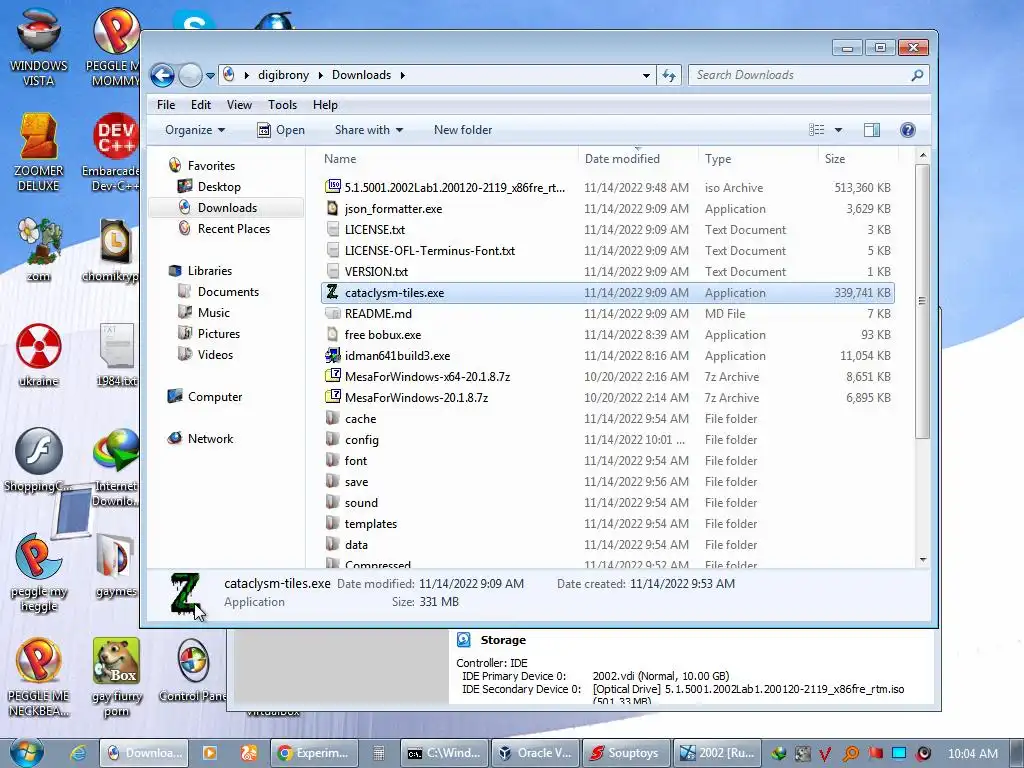Screen dimensions: 1024x768
Task: Go back using the Explorer back arrow
Action: tap(162, 76)
